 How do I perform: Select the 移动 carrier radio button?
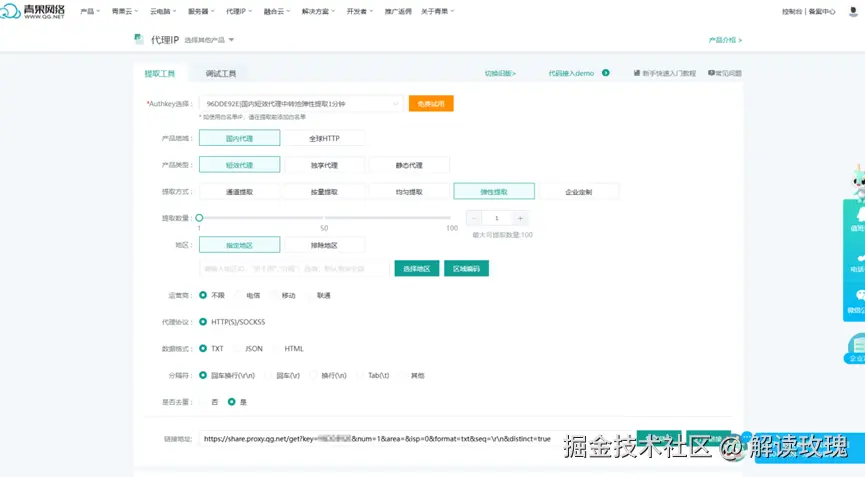274,295
